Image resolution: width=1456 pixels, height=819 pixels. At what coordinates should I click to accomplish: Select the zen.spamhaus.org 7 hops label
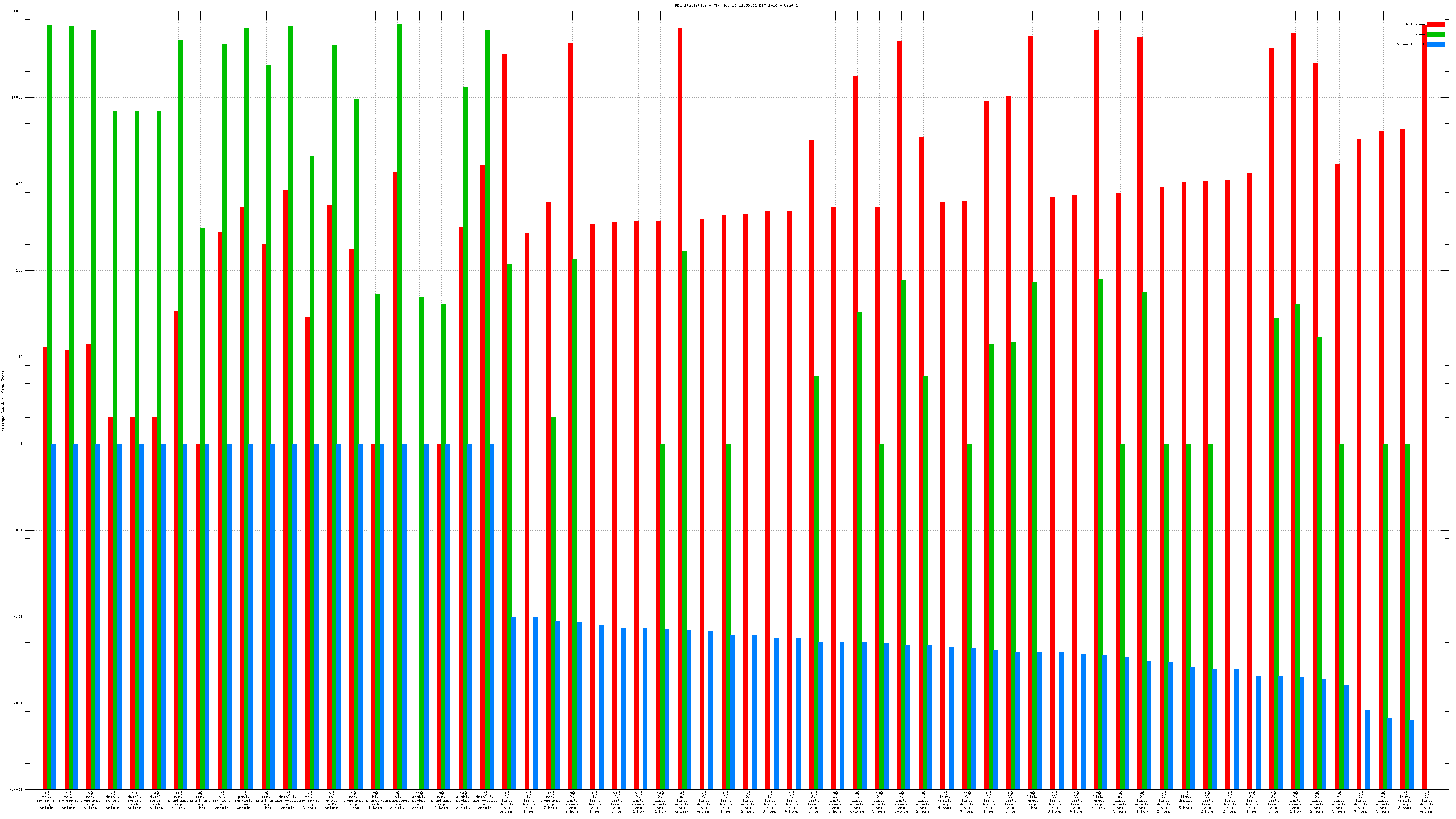(x=551, y=800)
